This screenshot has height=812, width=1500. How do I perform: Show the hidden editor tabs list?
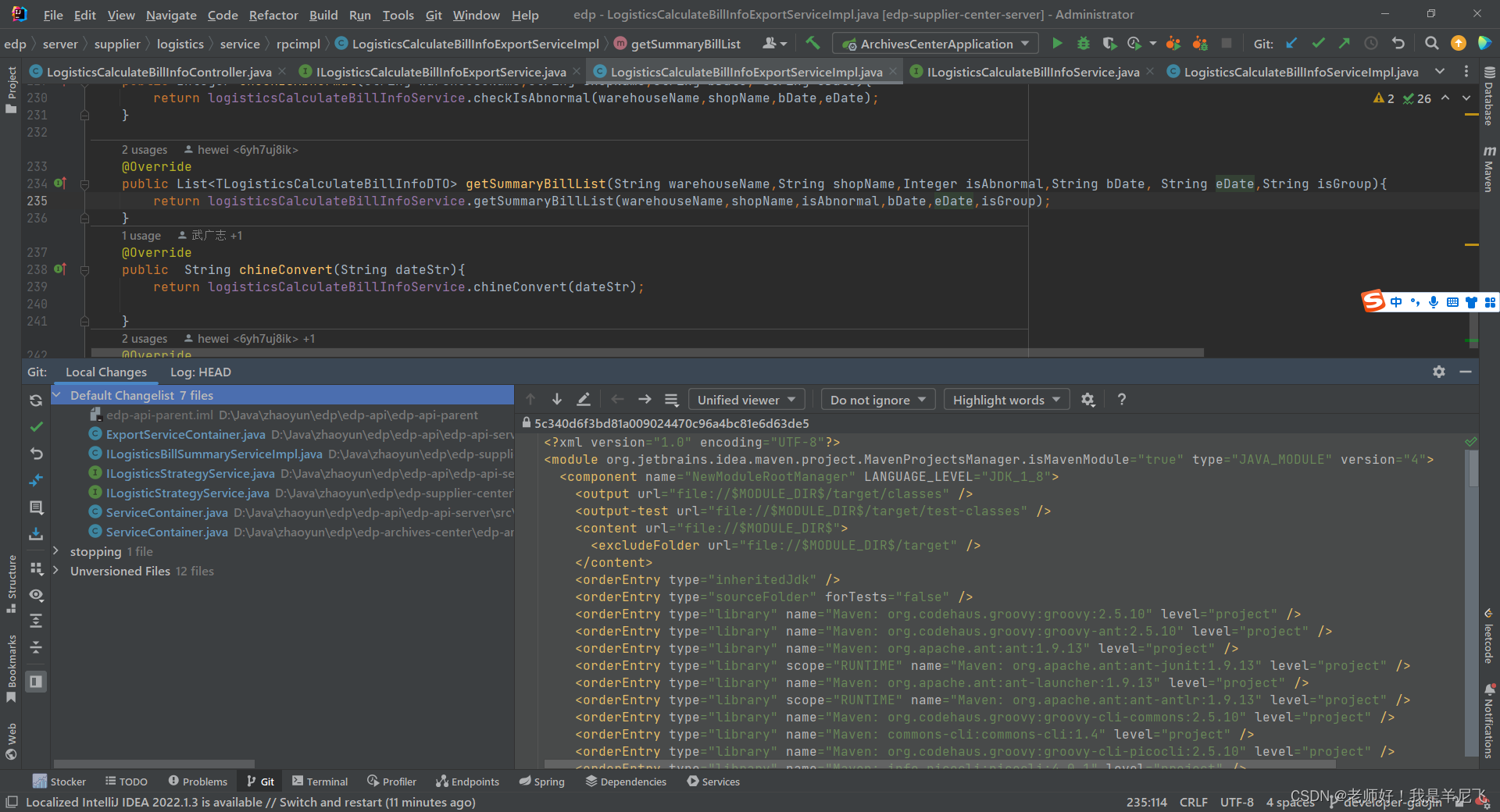(x=1440, y=72)
